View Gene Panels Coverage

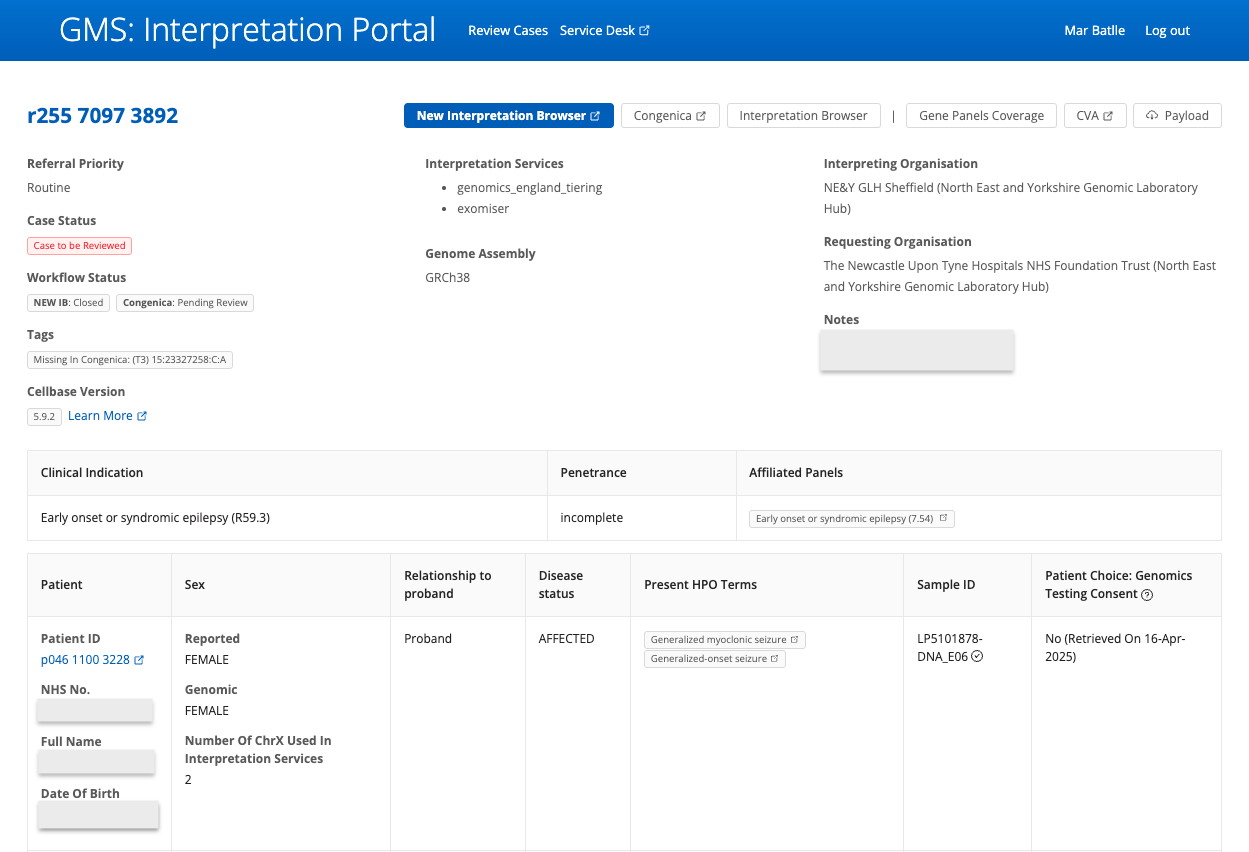click(x=981, y=116)
